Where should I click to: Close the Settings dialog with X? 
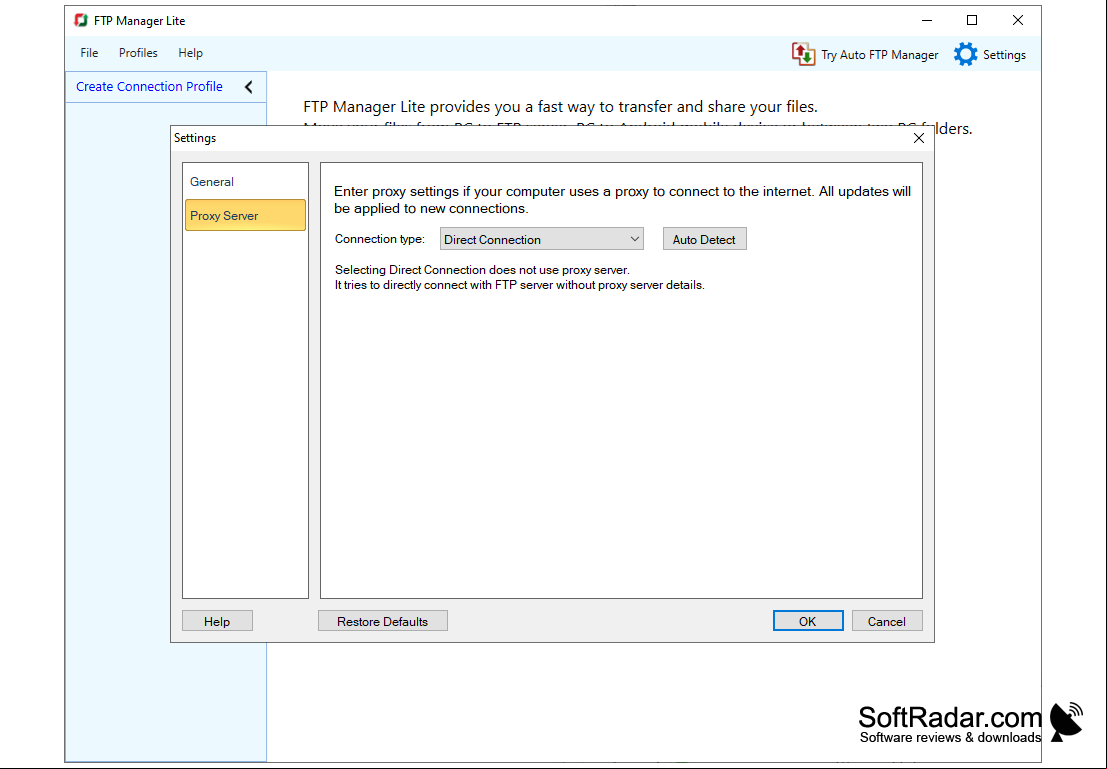(x=918, y=138)
